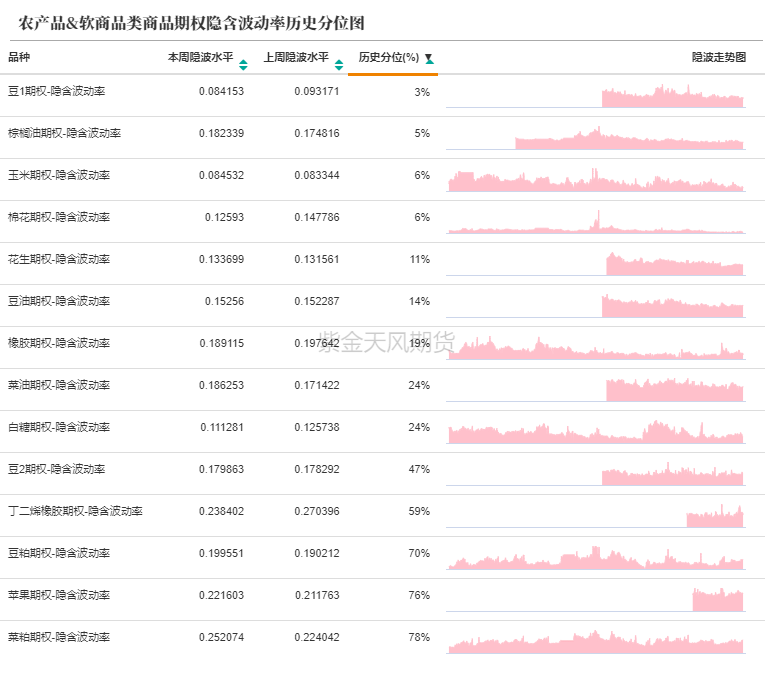Select 橡胶期权-隐含波动率 row name
Screen dimensions: 773x700
click(x=59, y=343)
